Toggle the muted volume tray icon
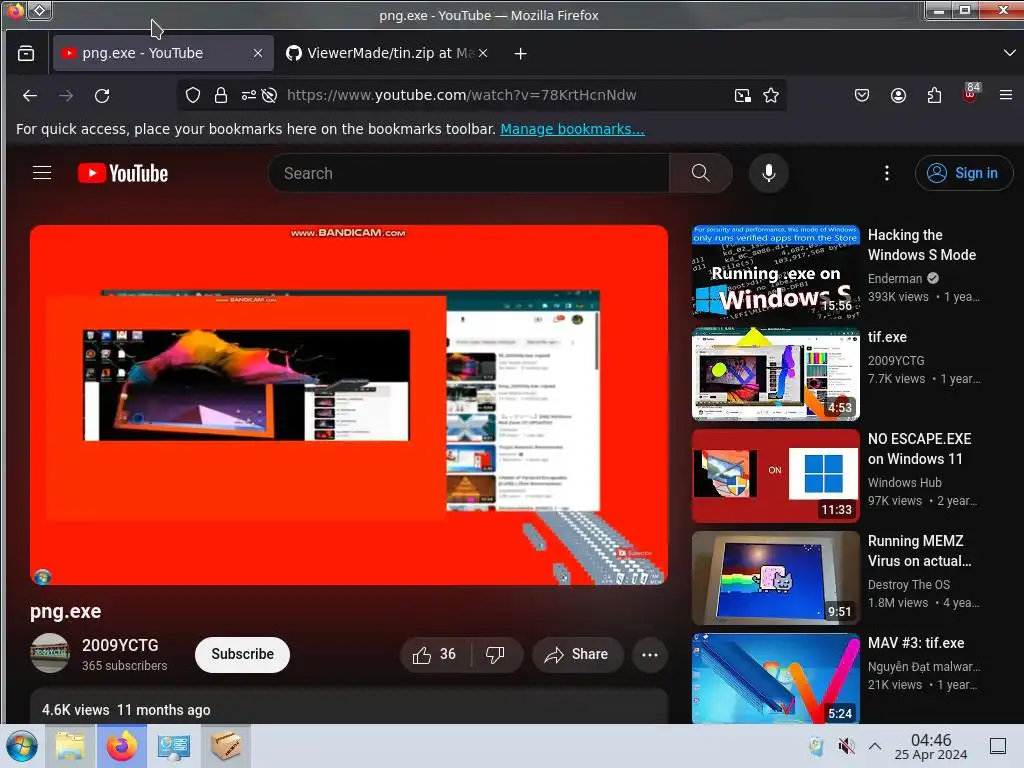1024x768 pixels. (x=846, y=746)
